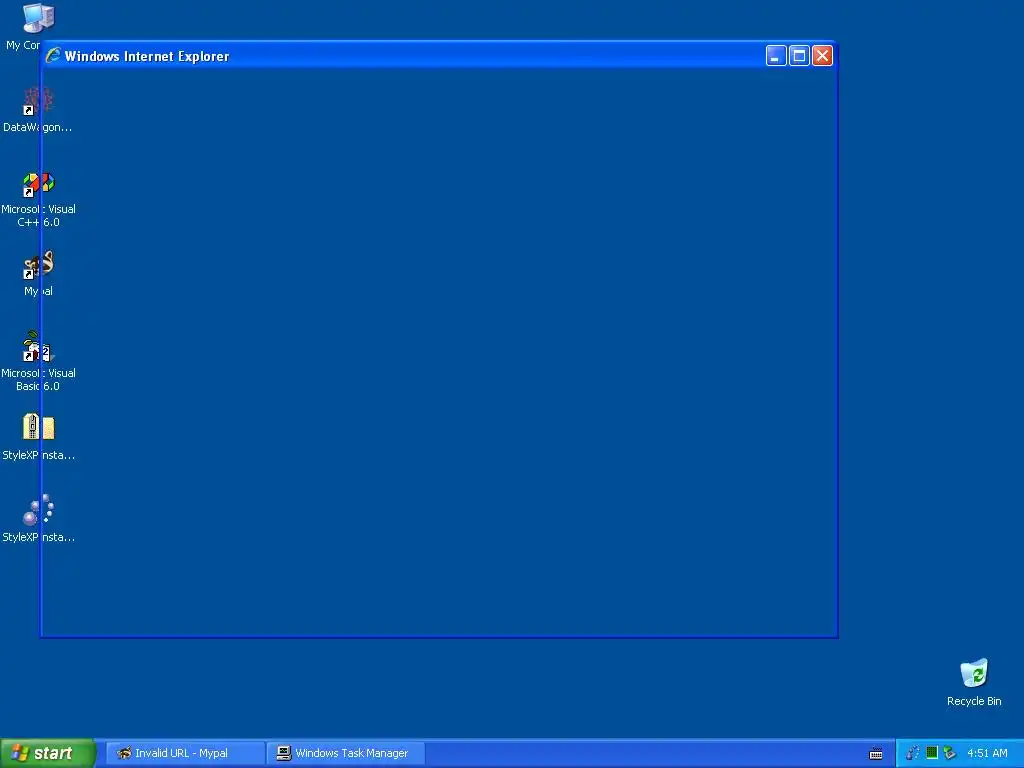Click the Safely Remove Hardware tray icon
Image resolution: width=1024 pixels, height=768 pixels.
(950, 753)
